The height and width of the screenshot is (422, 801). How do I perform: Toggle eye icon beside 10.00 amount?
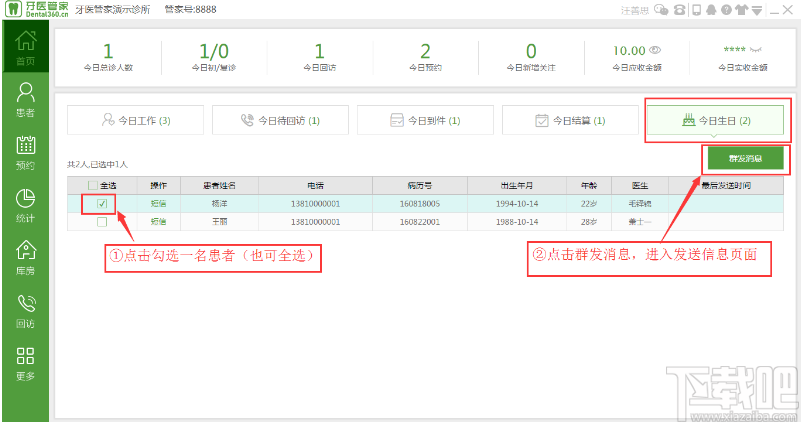655,50
